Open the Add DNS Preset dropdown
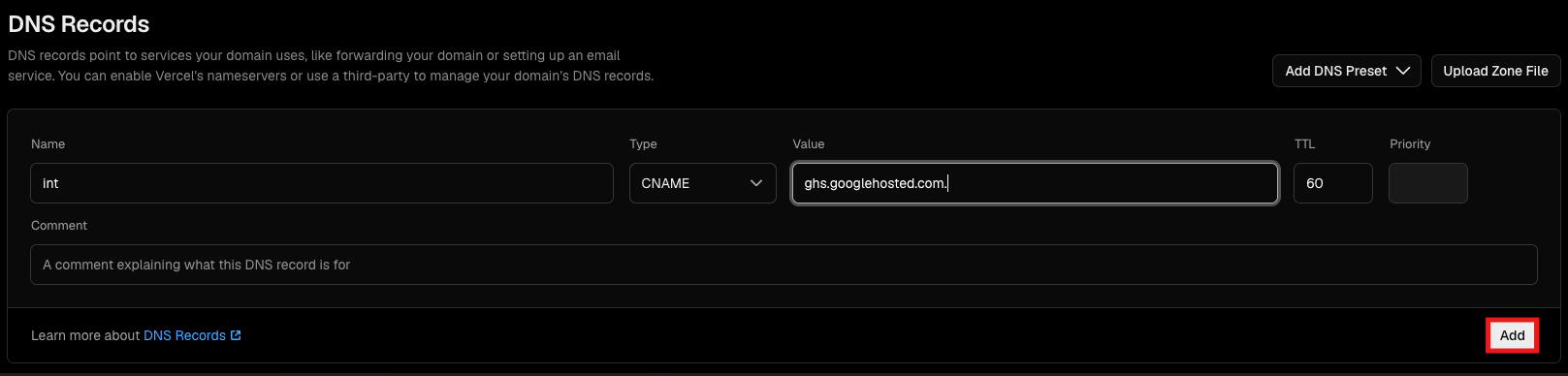1568x376 pixels. (1347, 71)
